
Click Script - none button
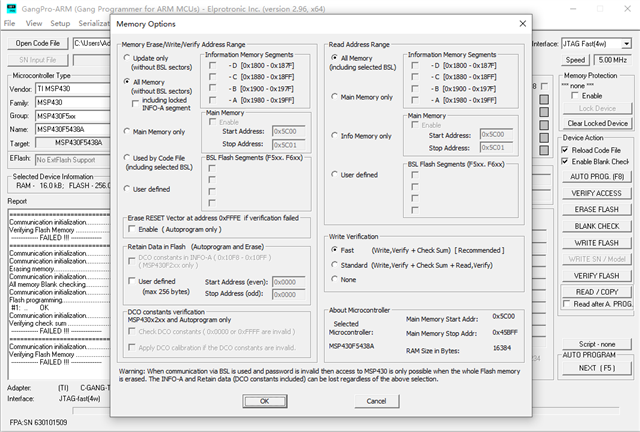(x=596, y=344)
